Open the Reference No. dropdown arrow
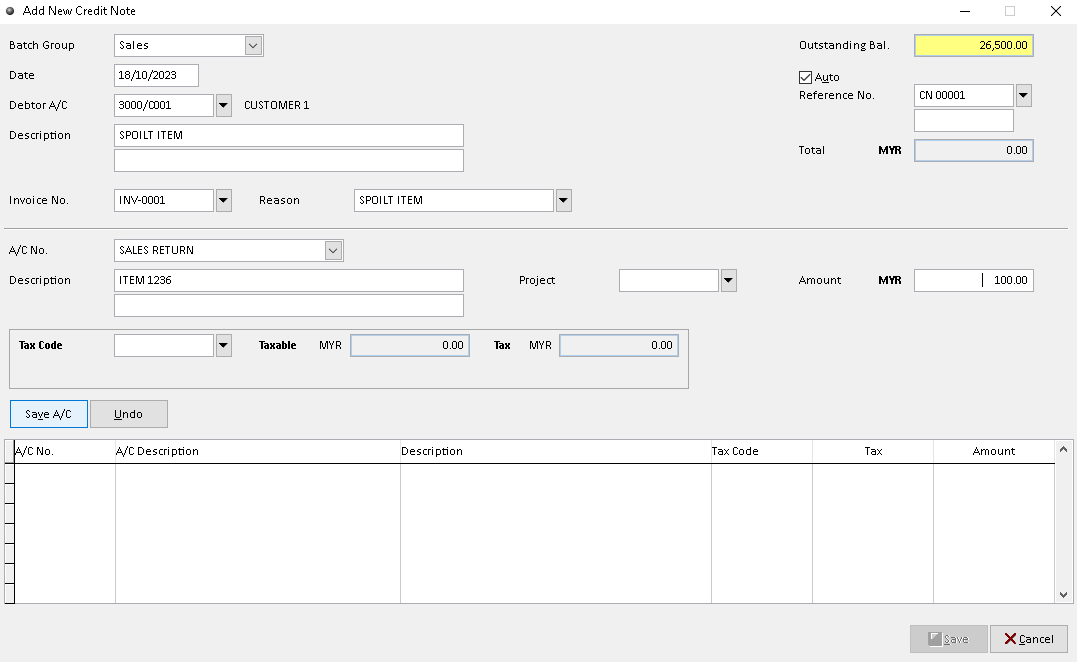Screen dimensions: 1077x662 click(x=1022, y=95)
